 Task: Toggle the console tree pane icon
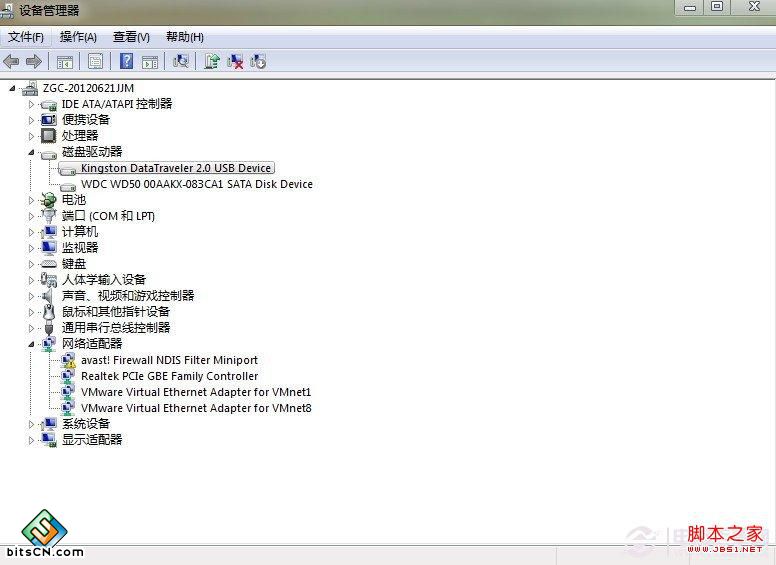[65, 62]
